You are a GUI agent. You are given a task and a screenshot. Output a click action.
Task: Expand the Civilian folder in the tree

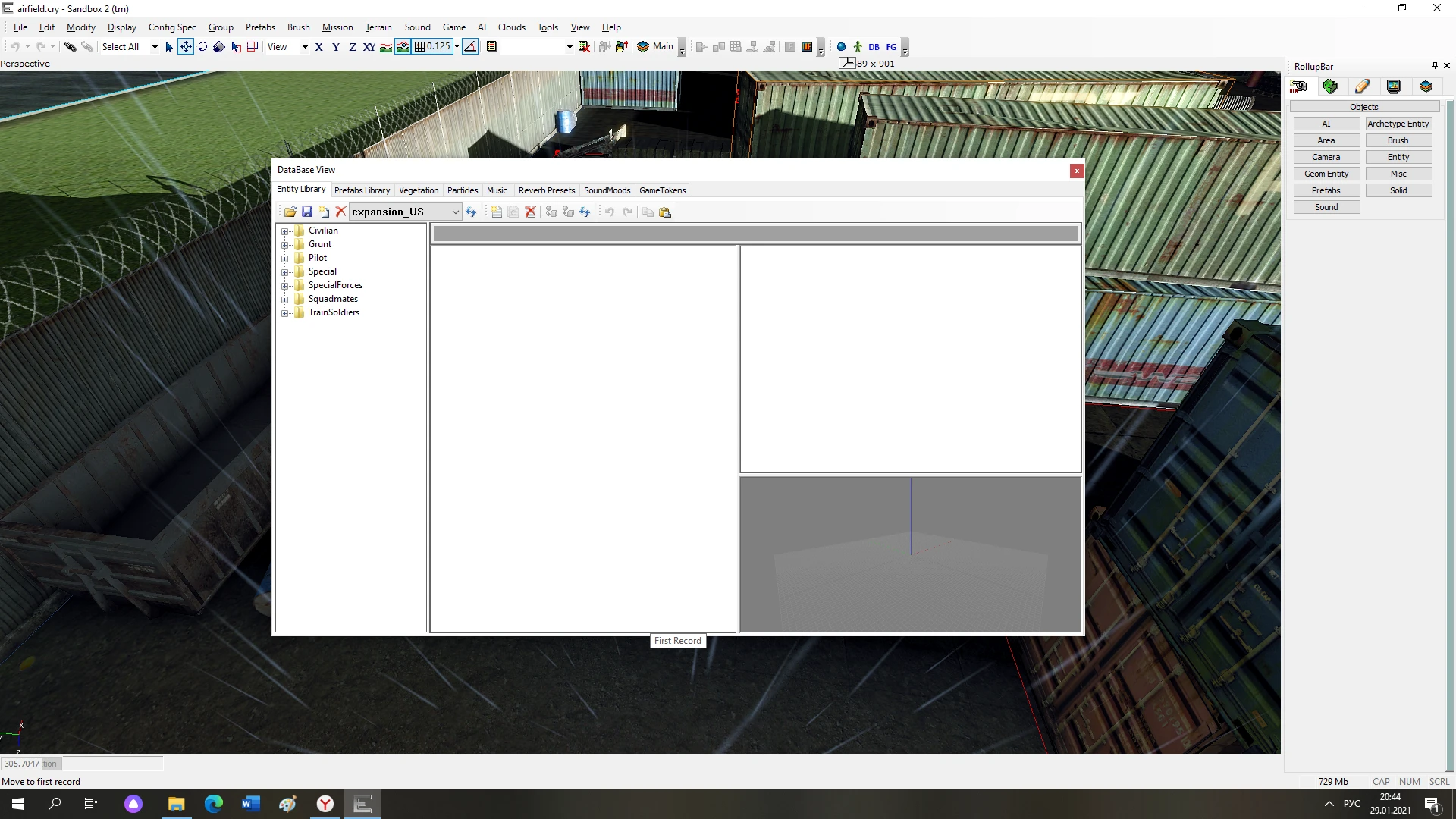[285, 231]
